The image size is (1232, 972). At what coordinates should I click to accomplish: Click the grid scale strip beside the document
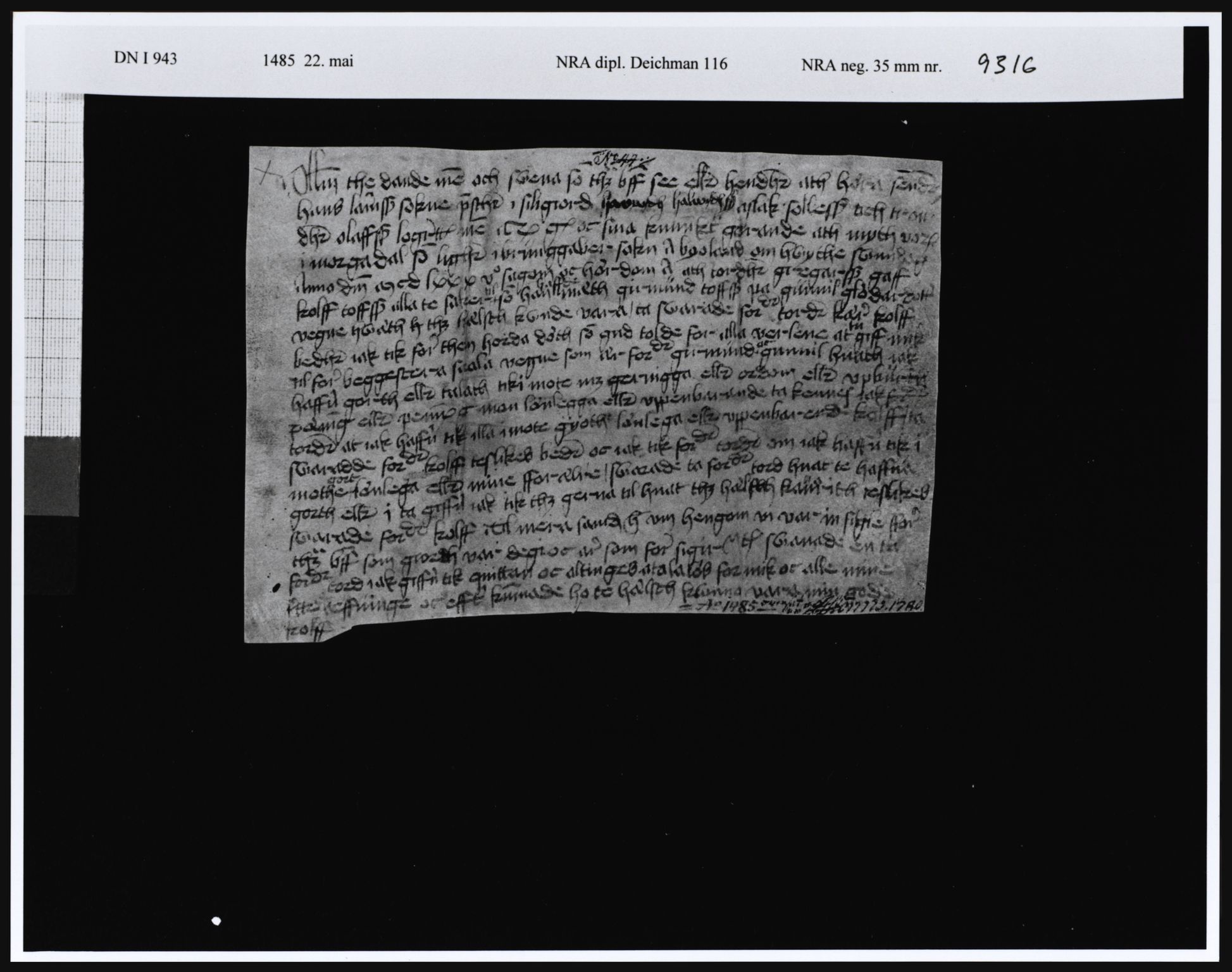point(54,266)
